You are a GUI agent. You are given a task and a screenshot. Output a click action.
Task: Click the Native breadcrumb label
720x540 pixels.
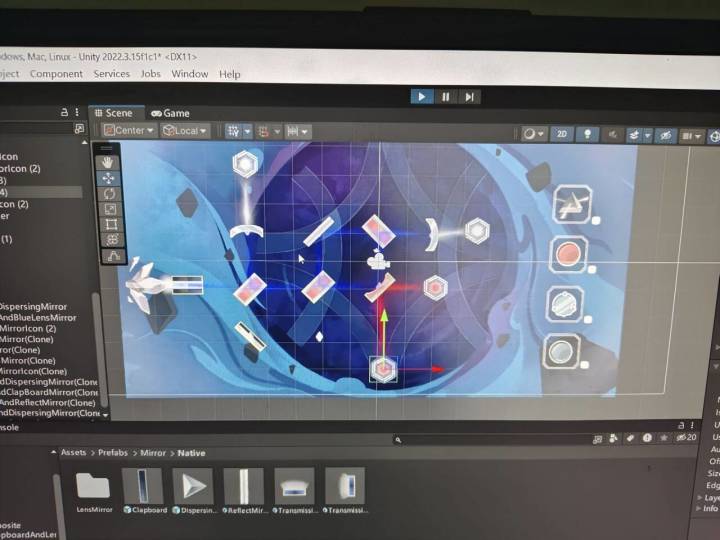click(191, 453)
